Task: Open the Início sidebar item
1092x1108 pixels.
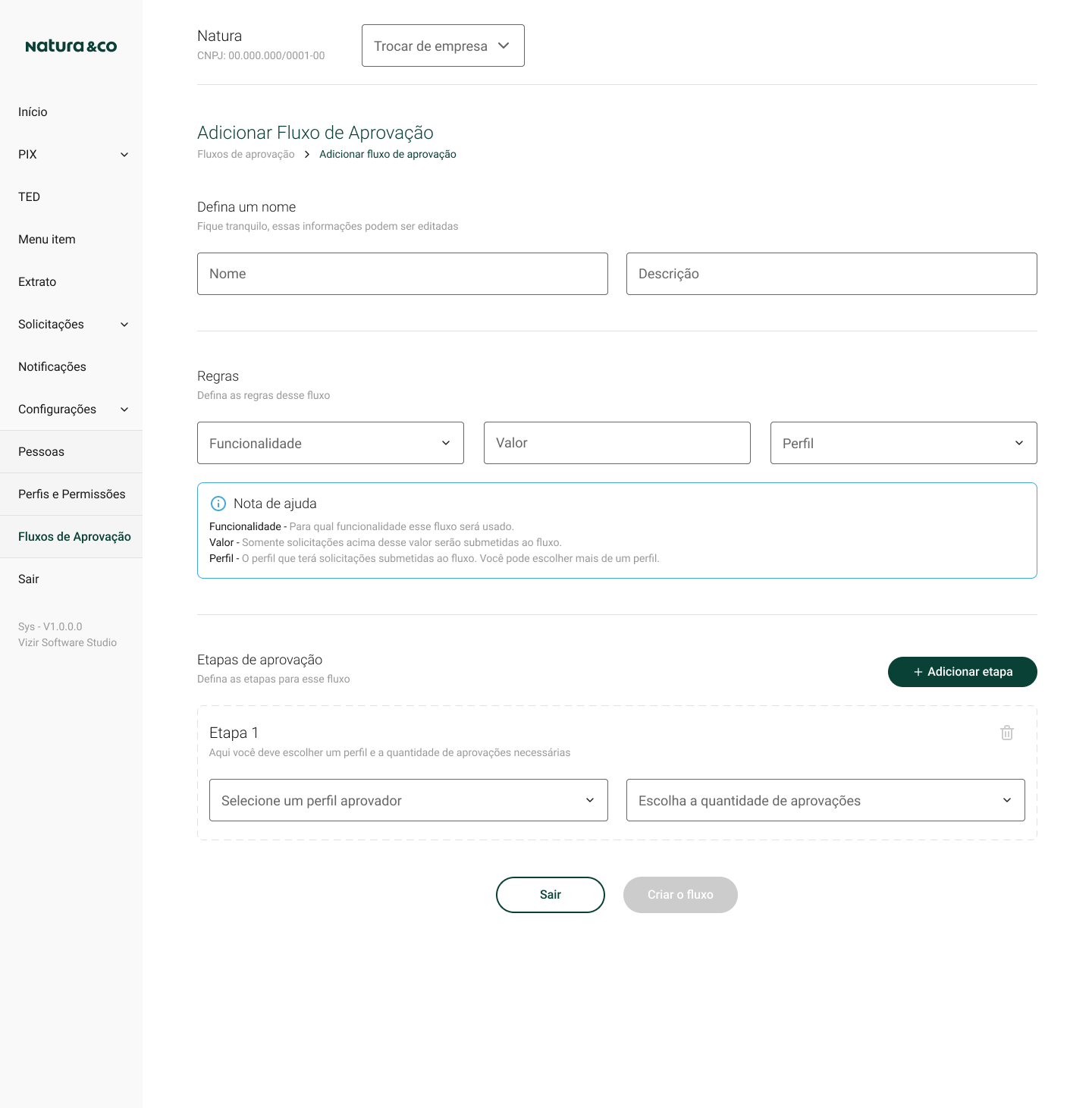Action: tap(33, 111)
